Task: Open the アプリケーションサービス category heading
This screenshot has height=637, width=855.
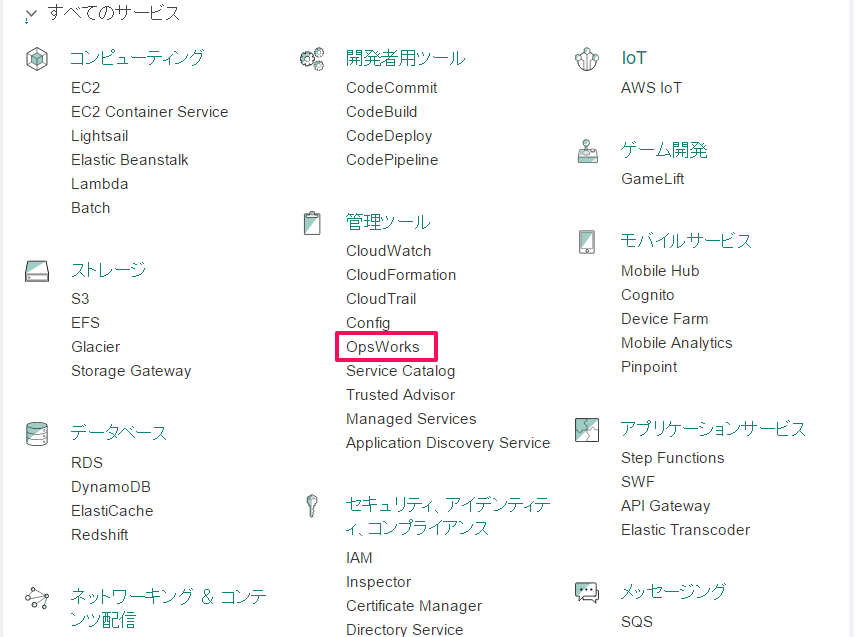Action: 713,429
